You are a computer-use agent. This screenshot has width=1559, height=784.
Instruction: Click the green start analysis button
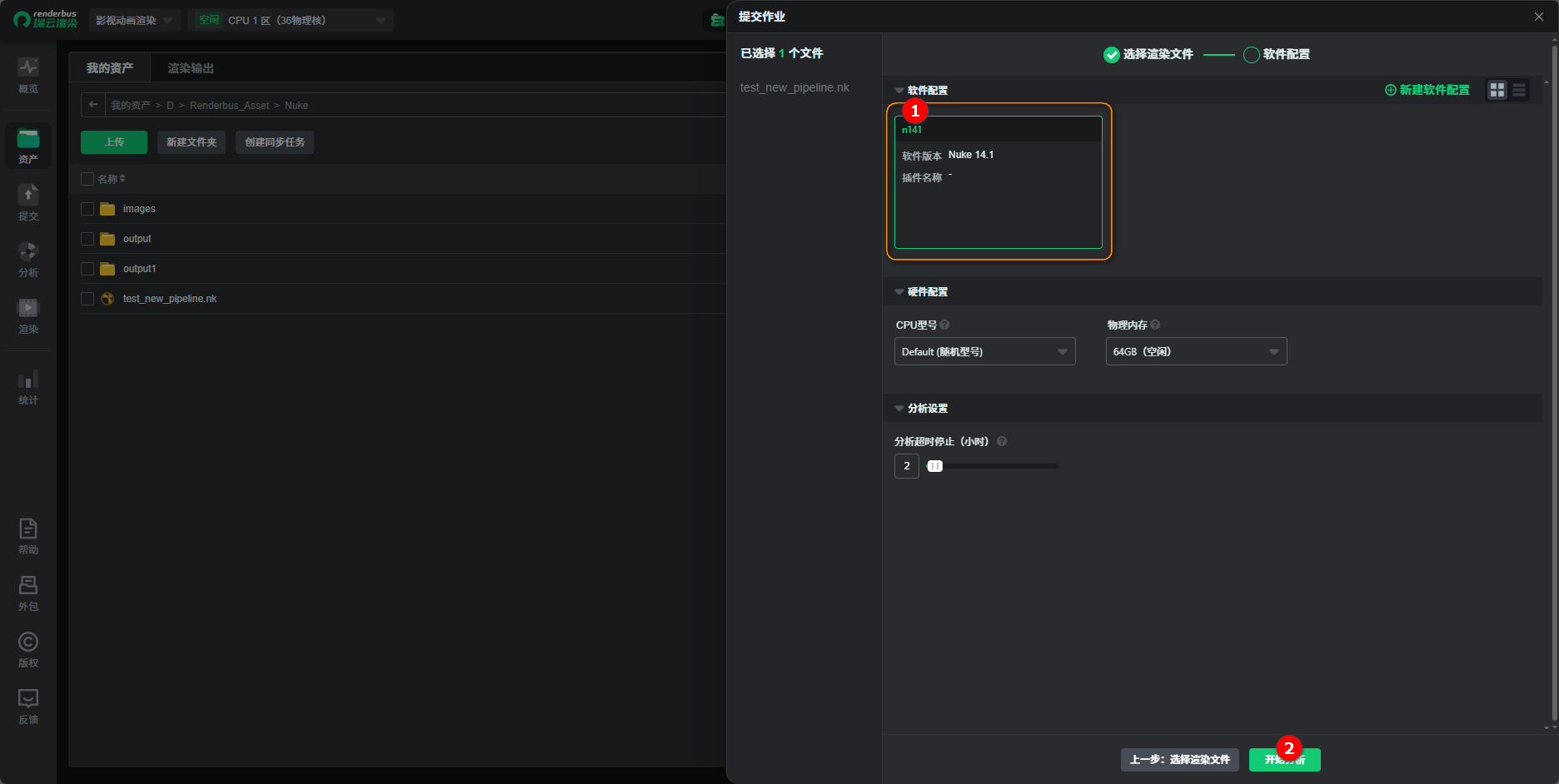pyautogui.click(x=1285, y=760)
